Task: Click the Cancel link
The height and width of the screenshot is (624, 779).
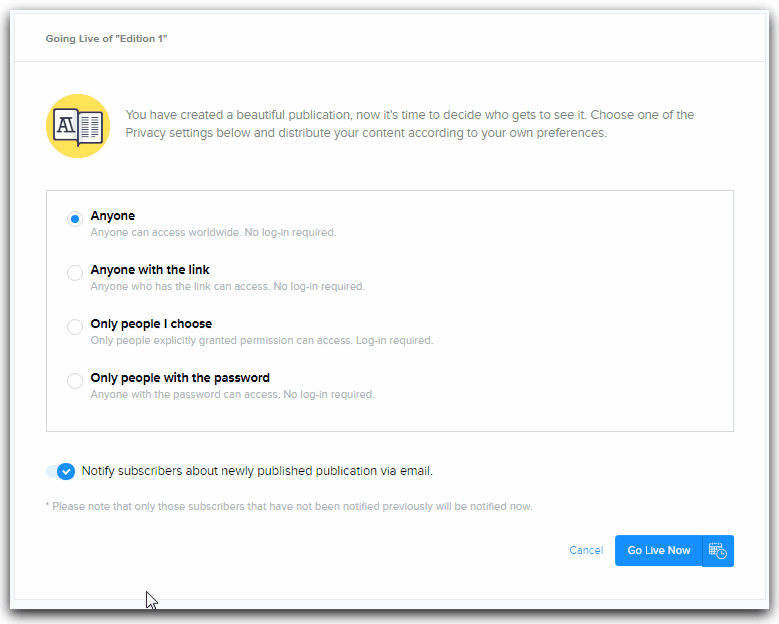Action: tap(586, 551)
